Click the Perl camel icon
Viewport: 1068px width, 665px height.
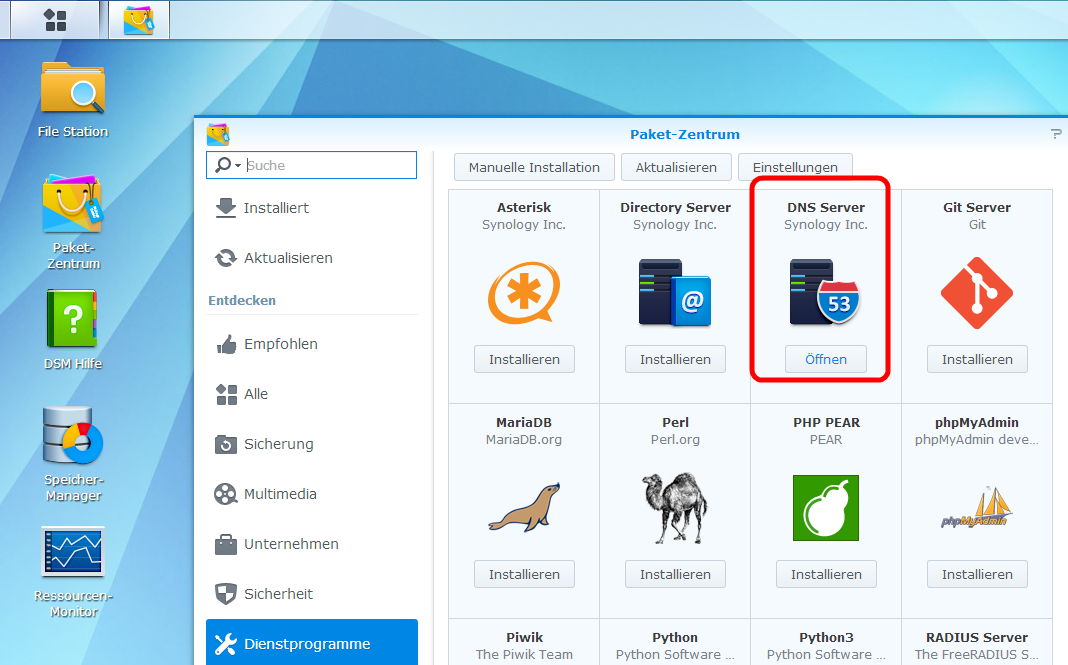675,508
